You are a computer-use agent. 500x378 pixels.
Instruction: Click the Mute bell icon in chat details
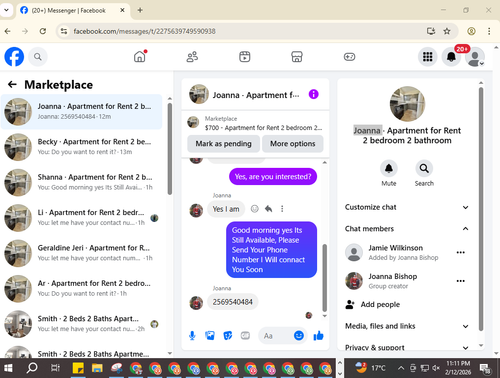click(389, 168)
